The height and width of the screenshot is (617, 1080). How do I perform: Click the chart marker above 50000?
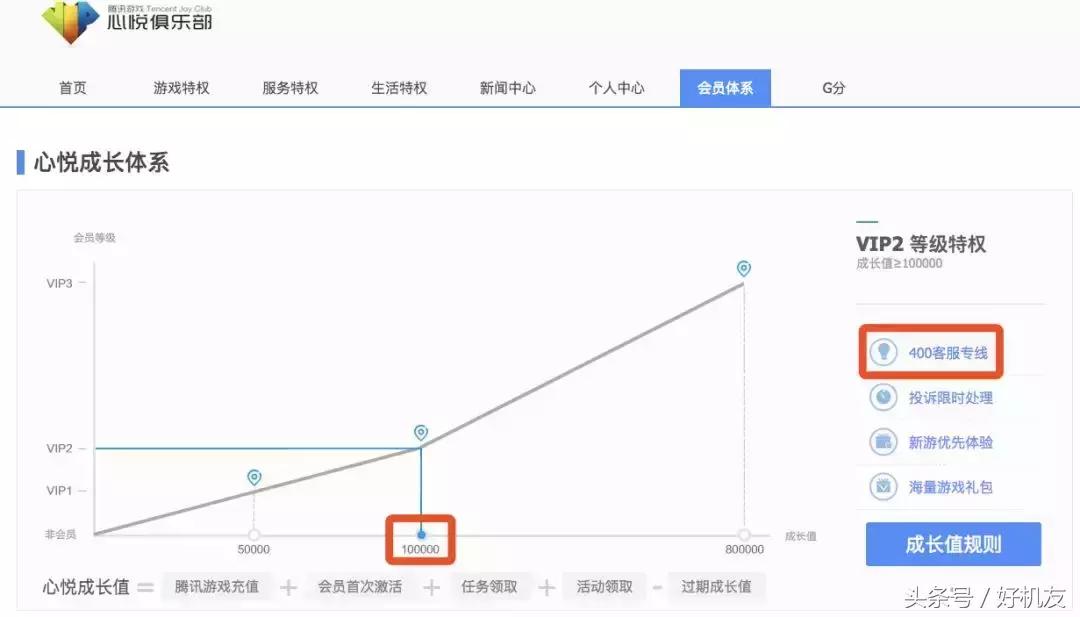coord(253,478)
